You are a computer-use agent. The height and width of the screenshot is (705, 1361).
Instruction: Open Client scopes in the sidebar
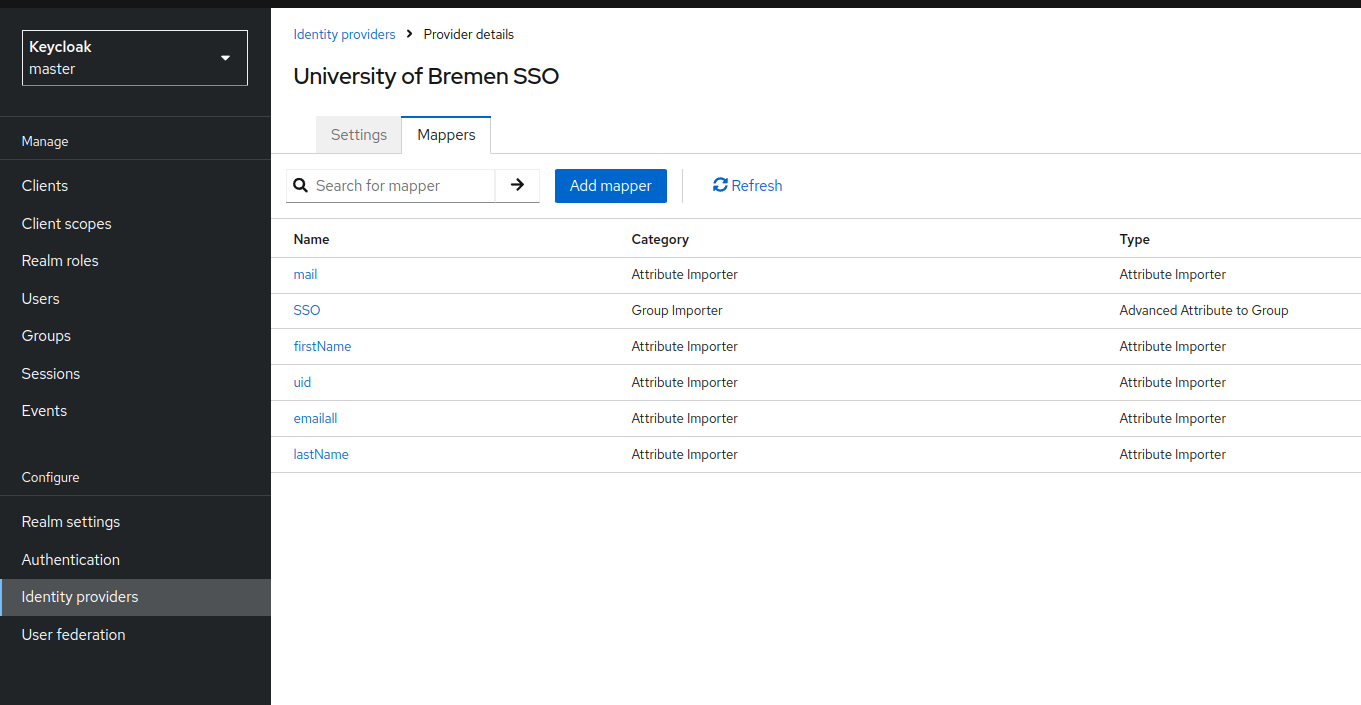coord(135,224)
